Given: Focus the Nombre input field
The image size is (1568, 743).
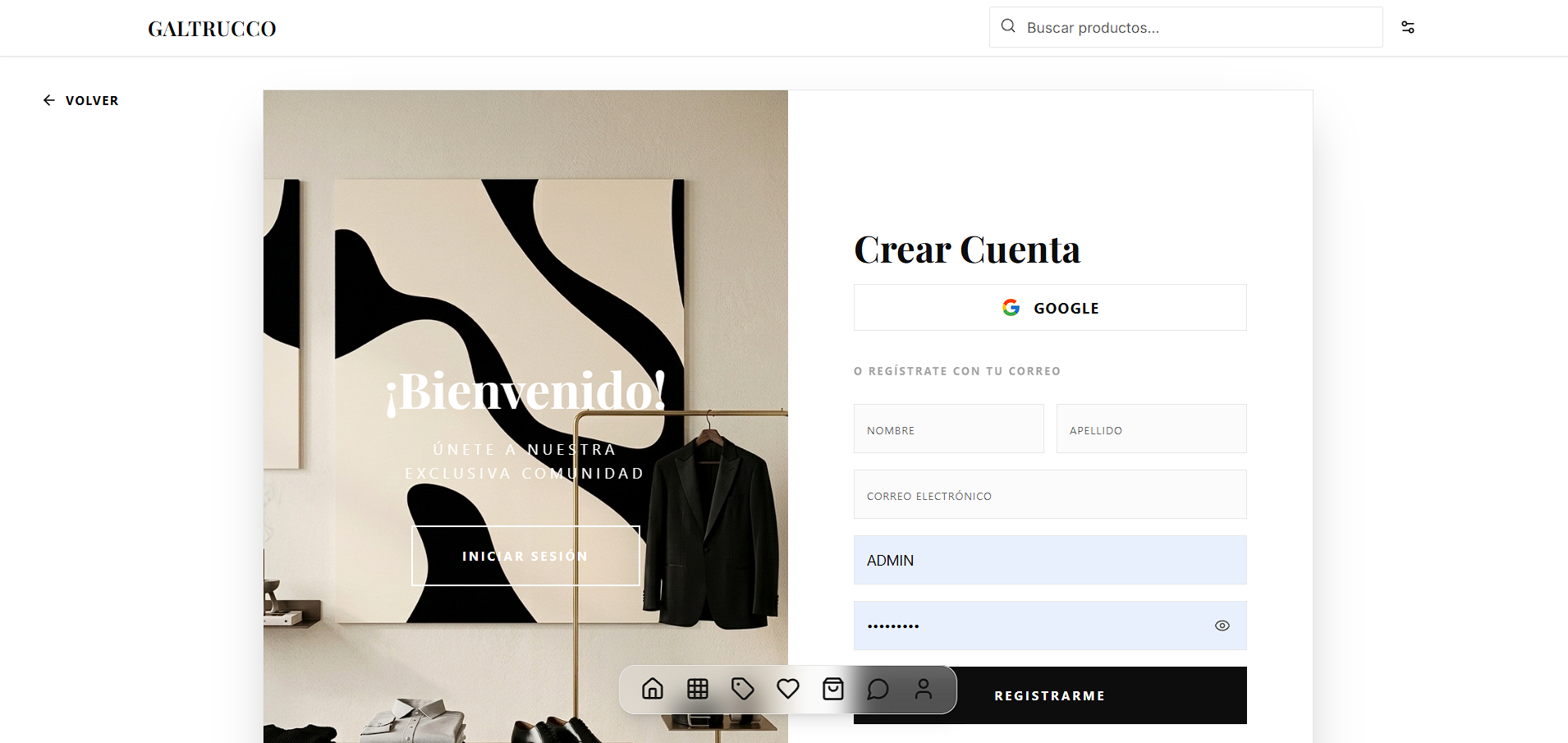Looking at the screenshot, I should click(x=948, y=429).
